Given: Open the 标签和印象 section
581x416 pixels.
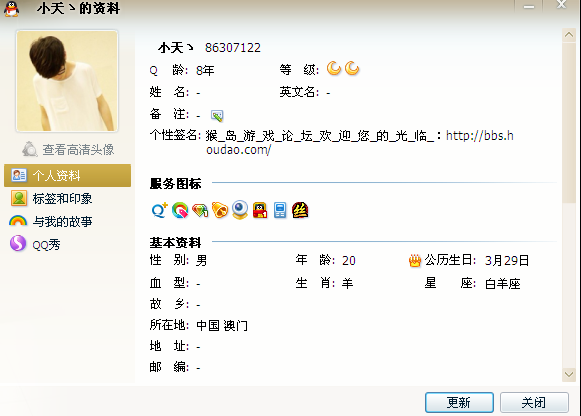Looking at the screenshot, I should [x=52, y=199].
